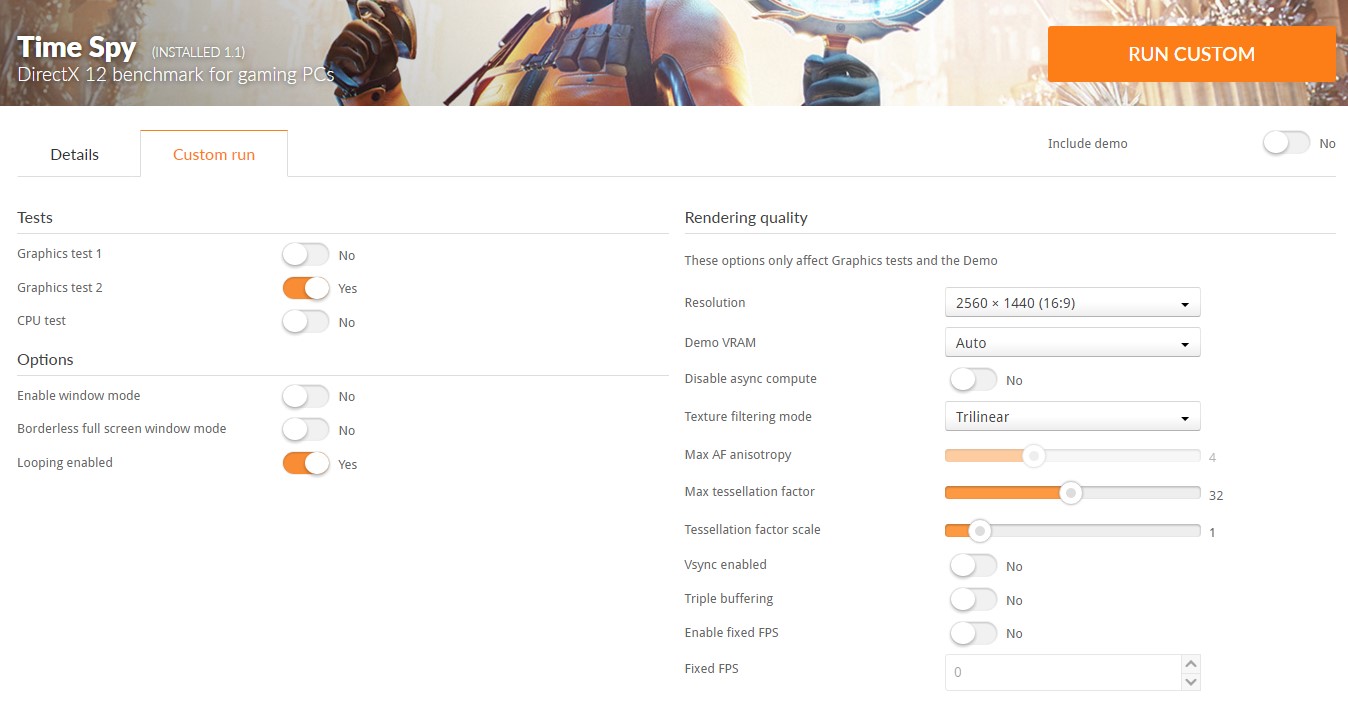Click the Time Spy title text
Screen dimensions: 1348x708
point(77,48)
